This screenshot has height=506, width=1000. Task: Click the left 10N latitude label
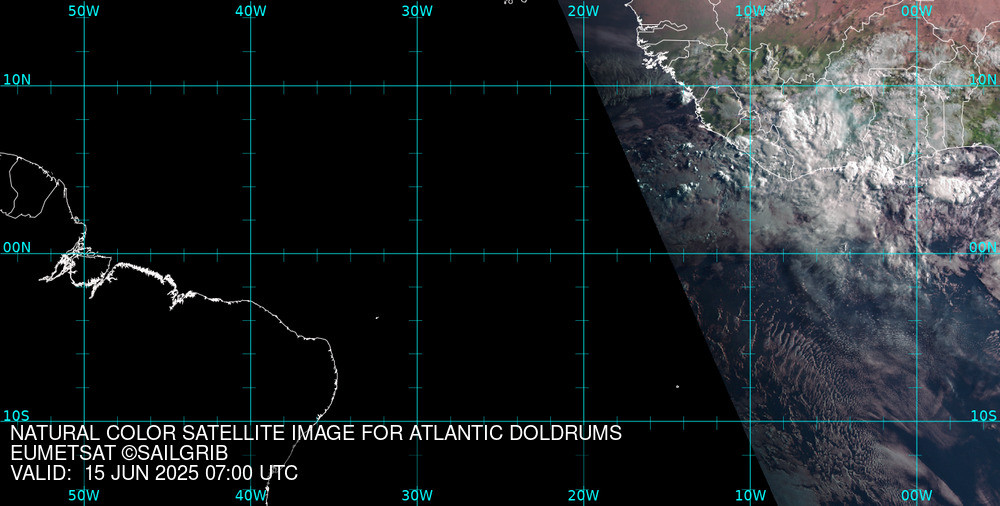click(x=17, y=80)
